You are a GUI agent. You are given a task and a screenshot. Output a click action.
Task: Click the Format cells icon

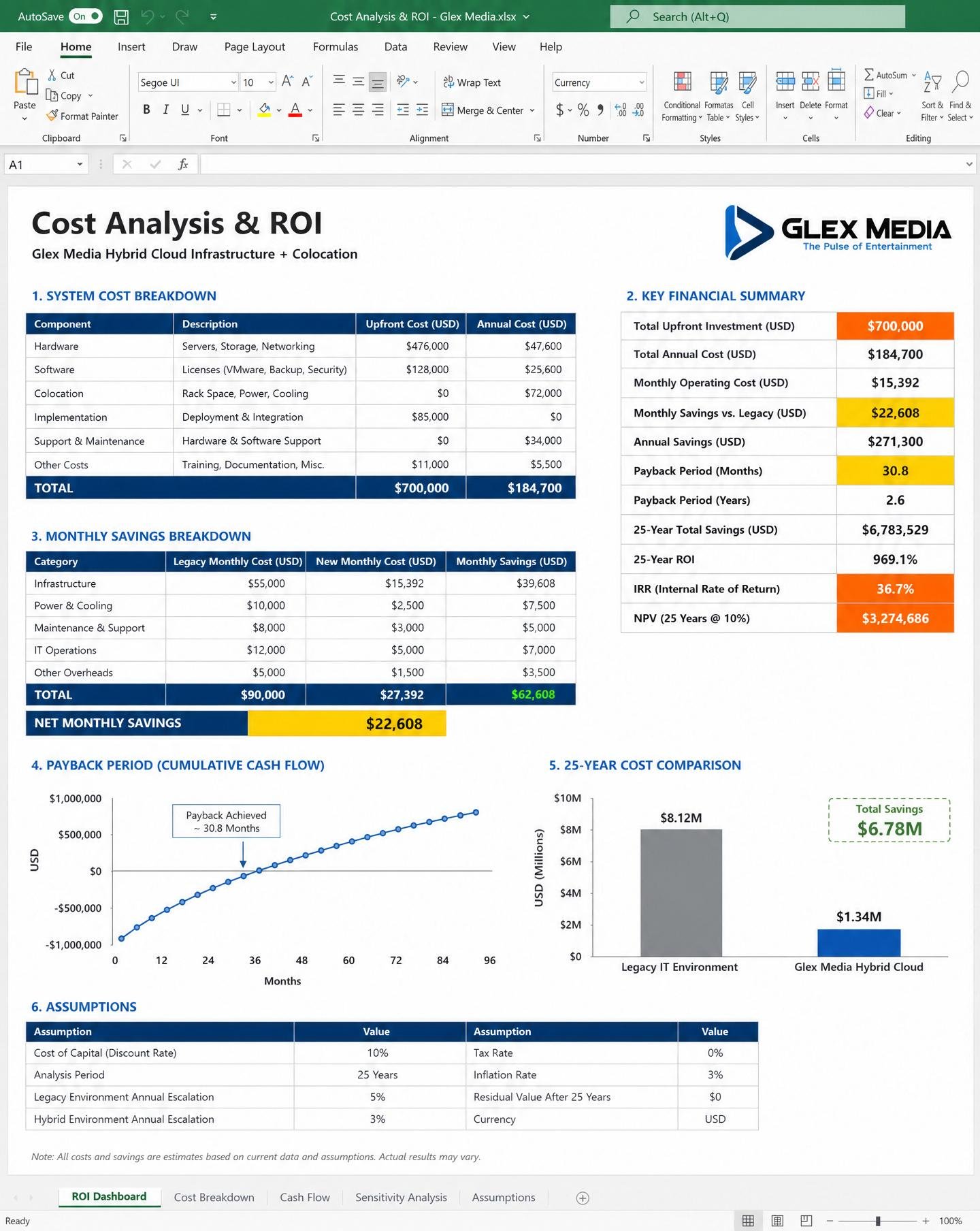[836, 81]
